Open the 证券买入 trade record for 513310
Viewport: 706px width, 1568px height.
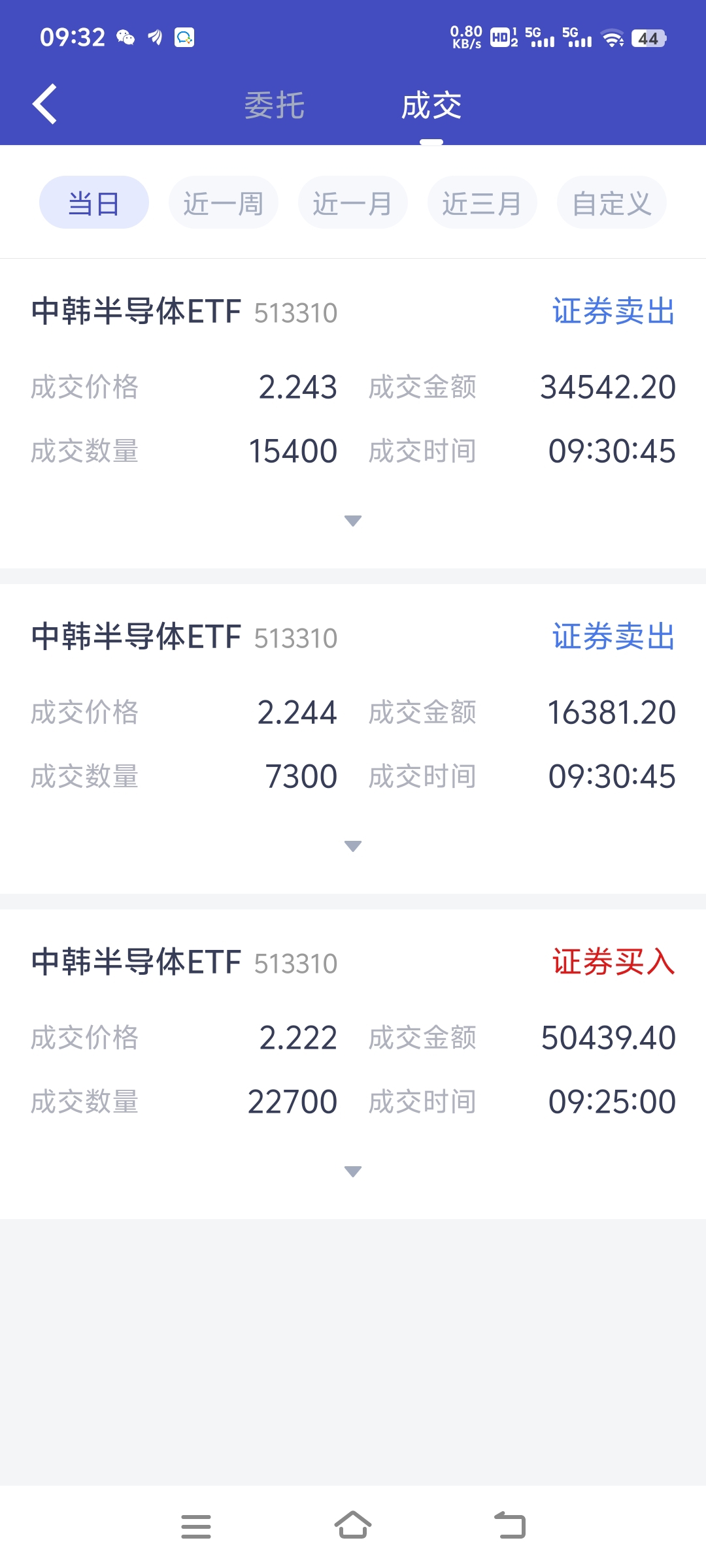point(353,1064)
